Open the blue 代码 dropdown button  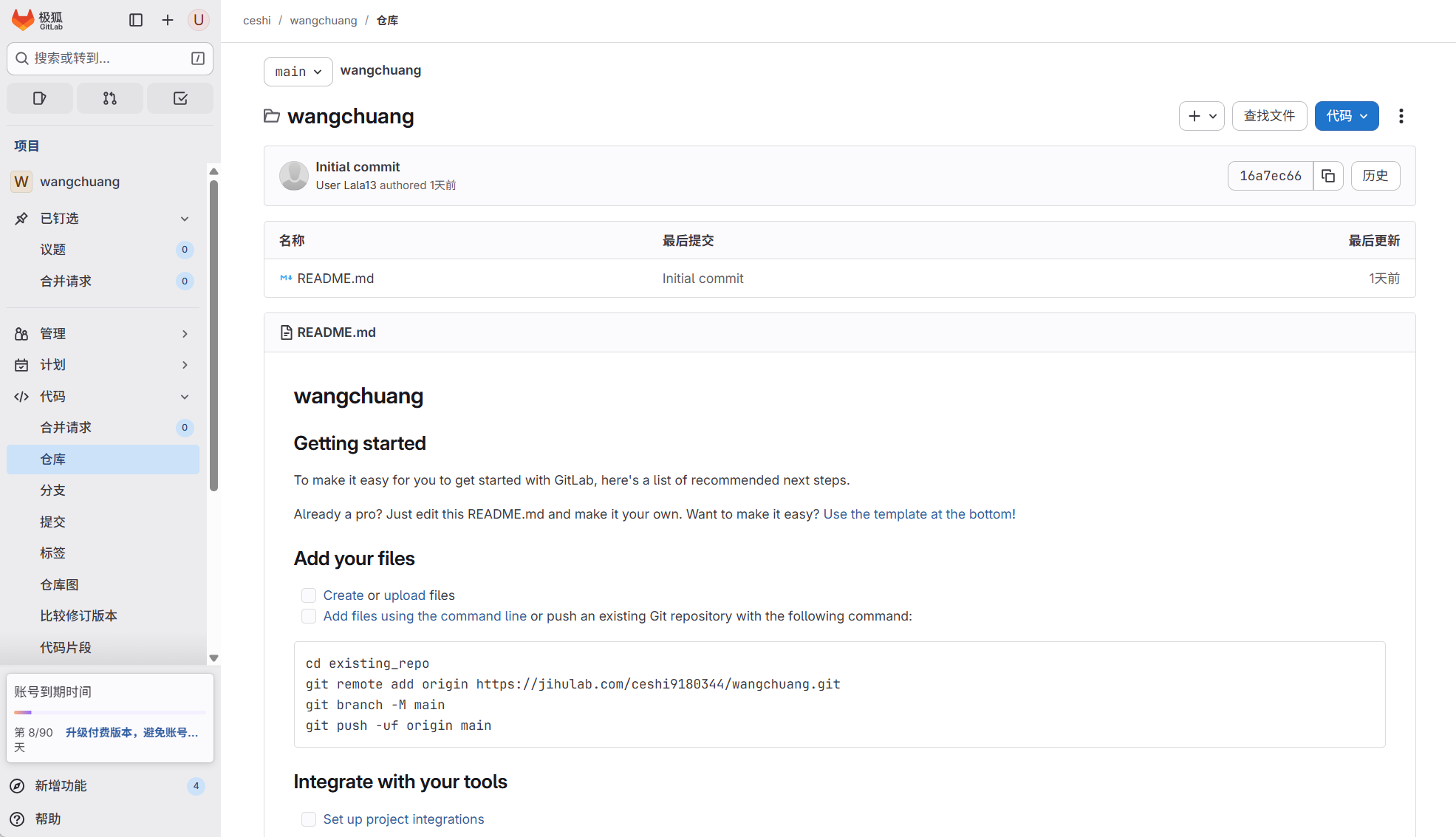point(1346,116)
